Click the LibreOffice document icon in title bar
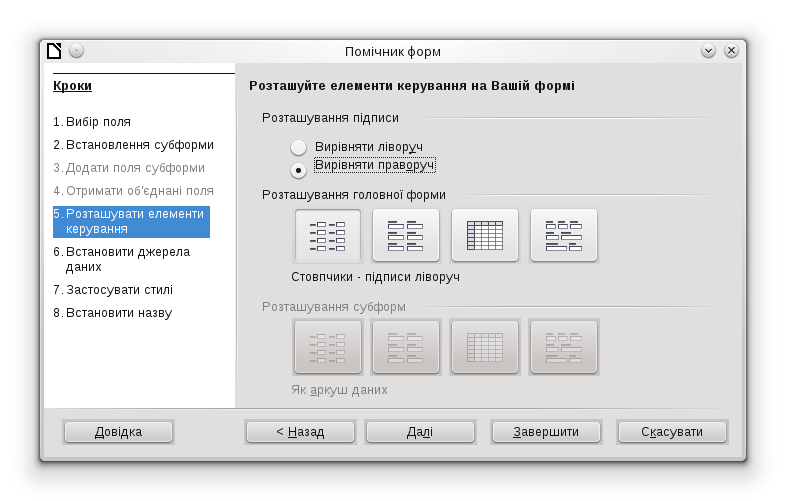786x501 pixels. tap(54, 50)
